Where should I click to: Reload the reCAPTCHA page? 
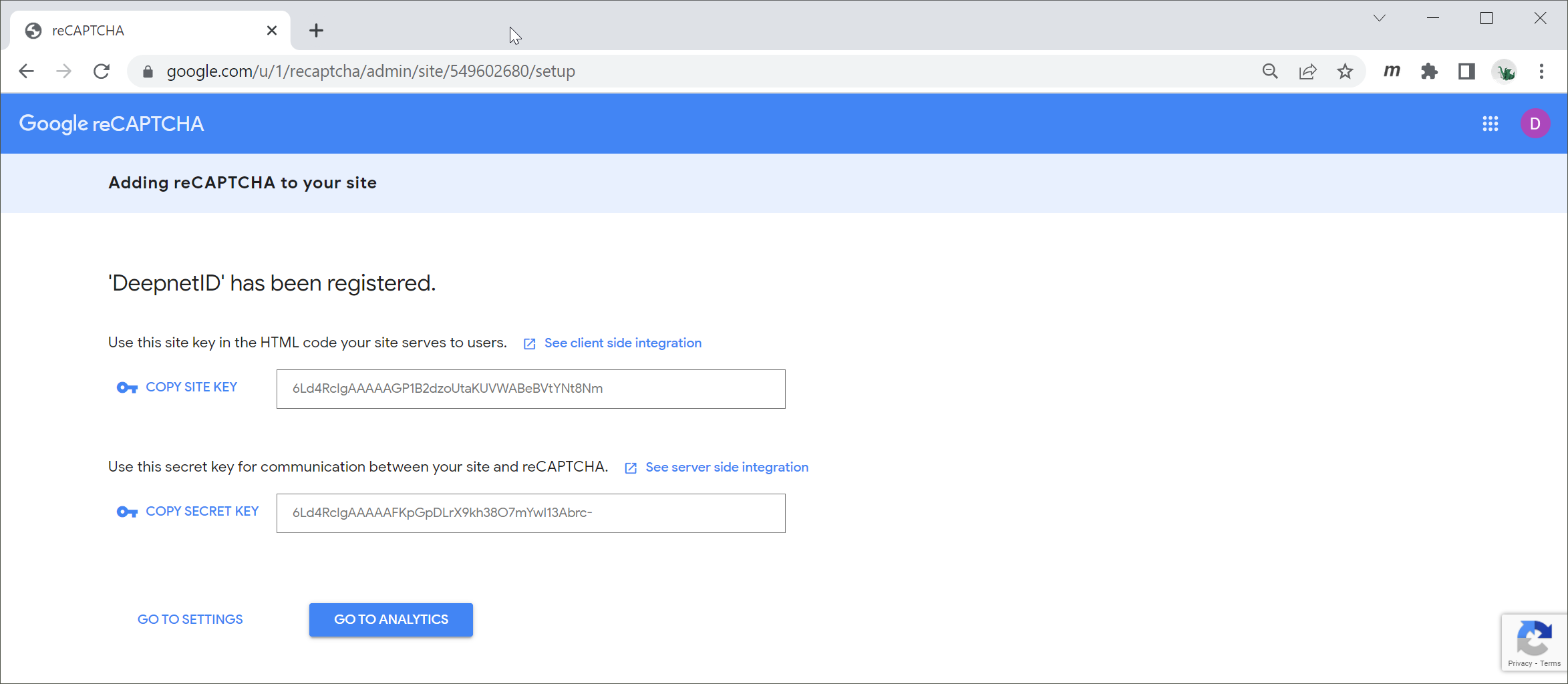click(102, 71)
